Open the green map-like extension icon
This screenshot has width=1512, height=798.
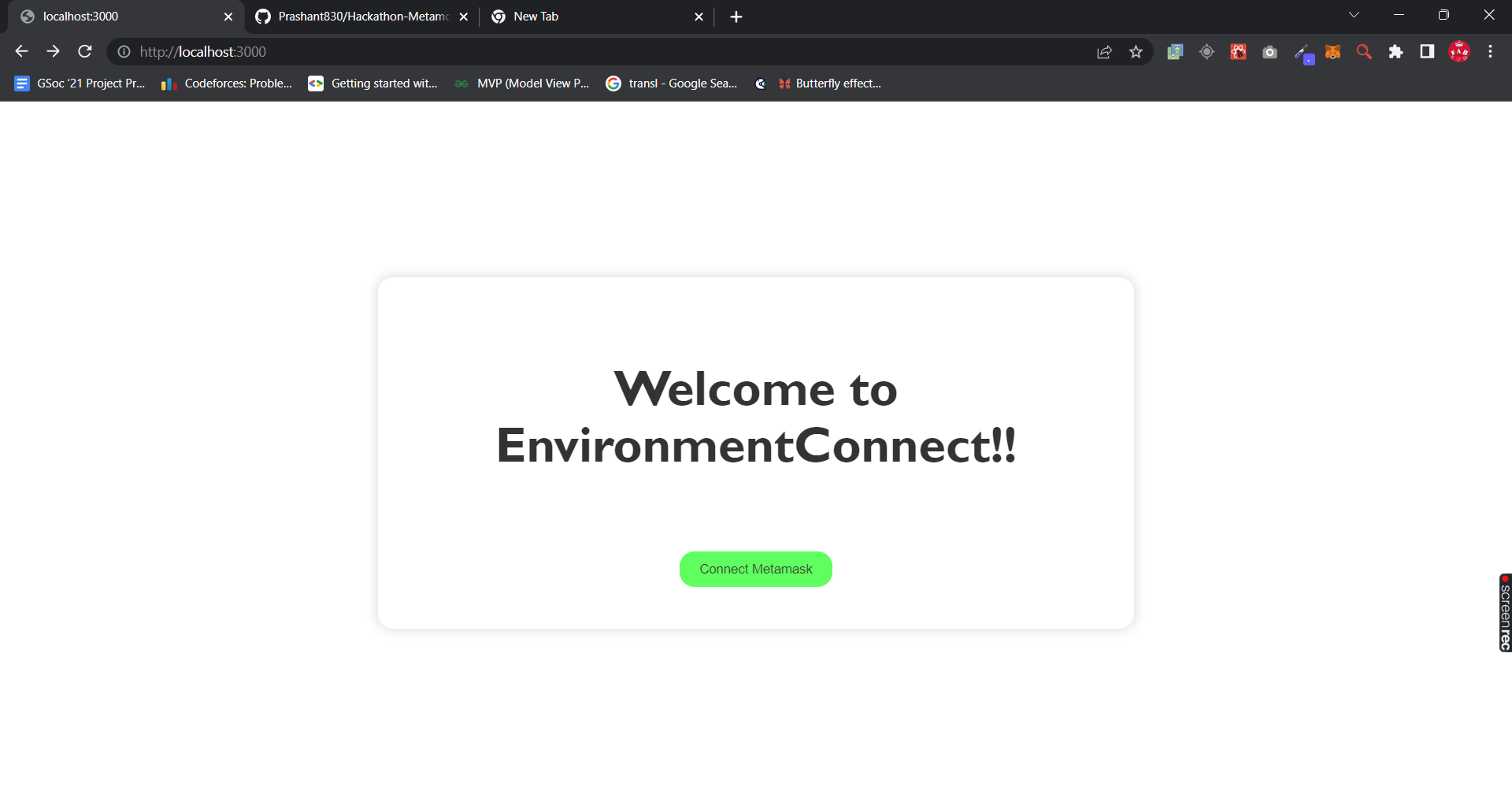click(1175, 51)
